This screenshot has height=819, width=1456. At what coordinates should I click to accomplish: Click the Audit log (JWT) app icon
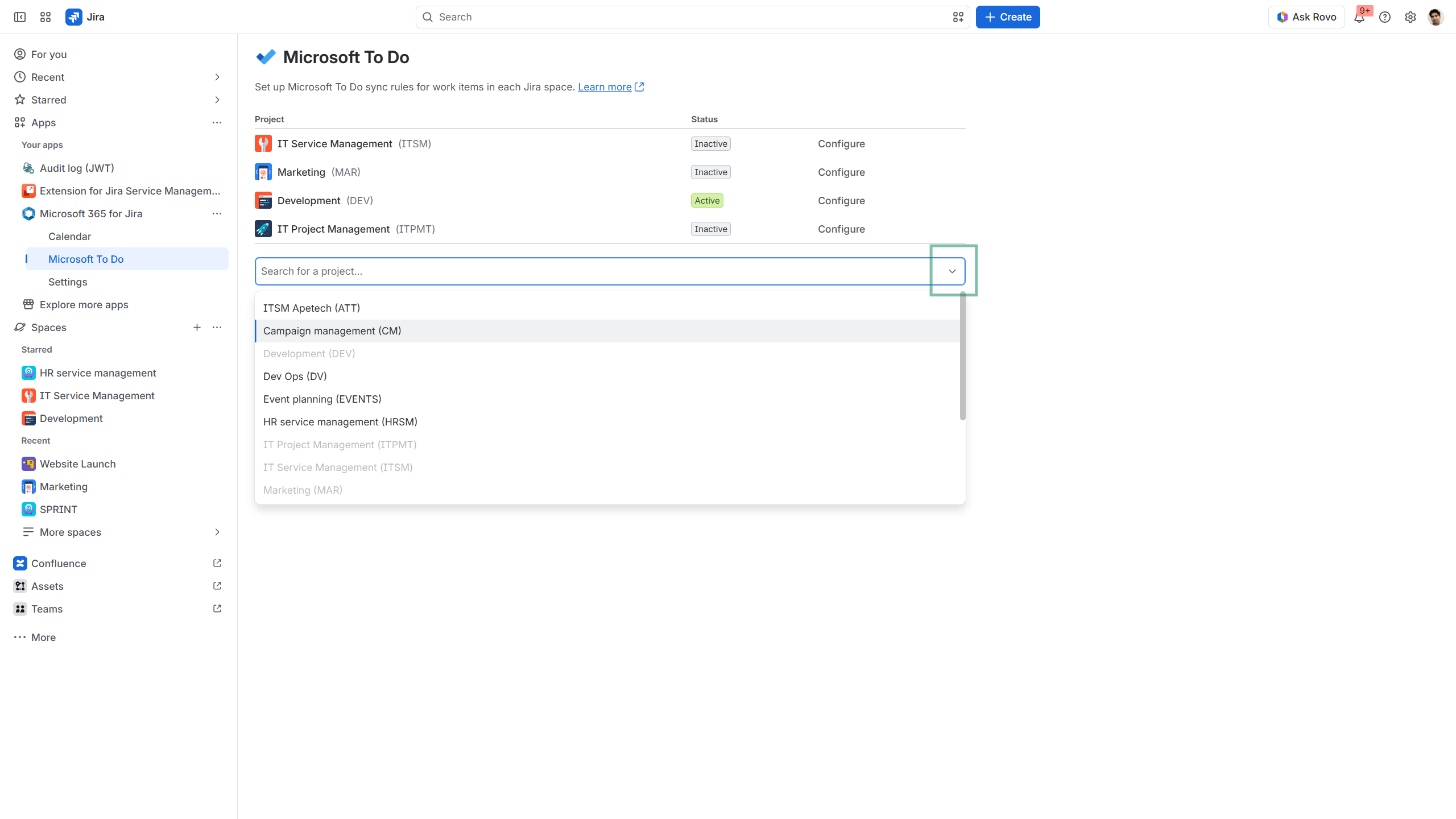pyautogui.click(x=28, y=168)
